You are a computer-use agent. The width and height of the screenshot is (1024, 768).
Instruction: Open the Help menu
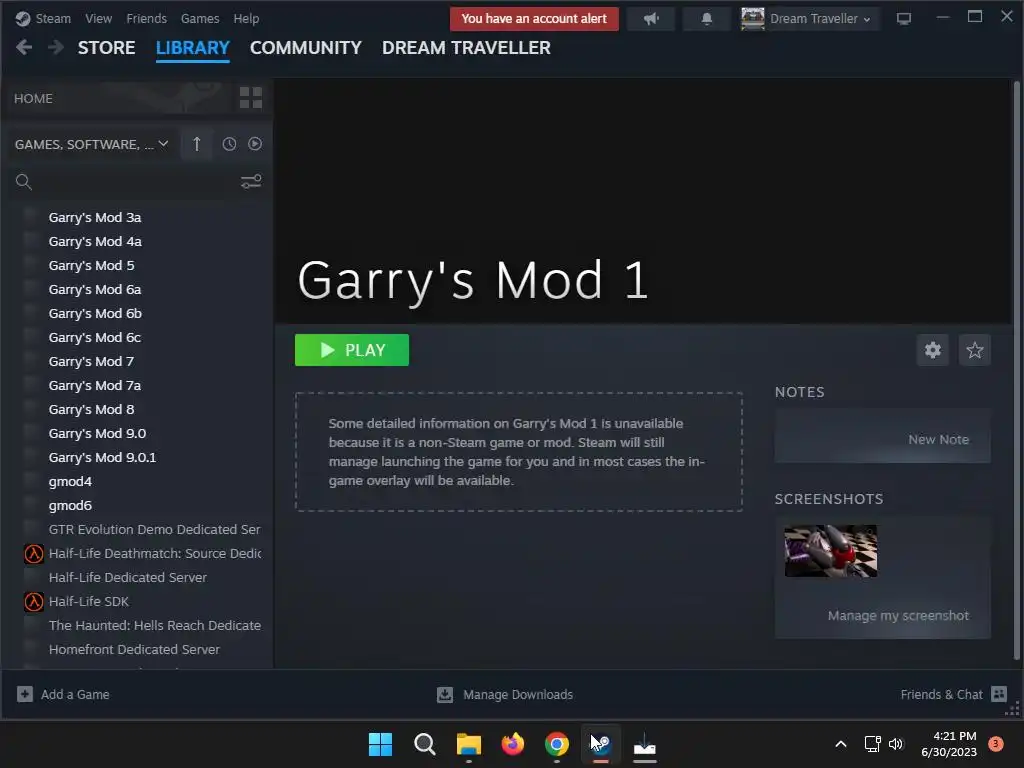point(246,18)
